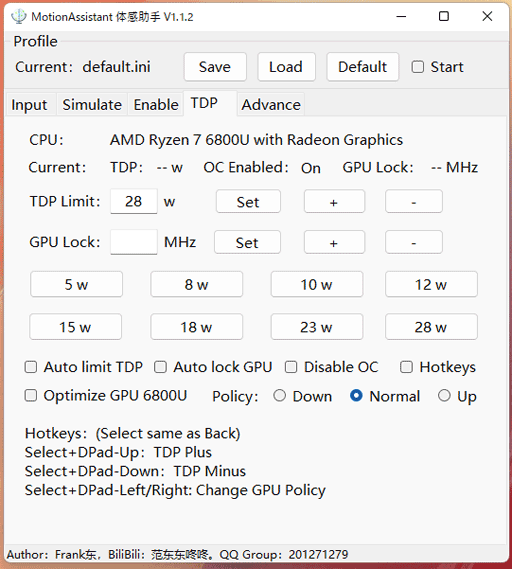
Task: Select the Down policy radio button
Action: point(279,396)
